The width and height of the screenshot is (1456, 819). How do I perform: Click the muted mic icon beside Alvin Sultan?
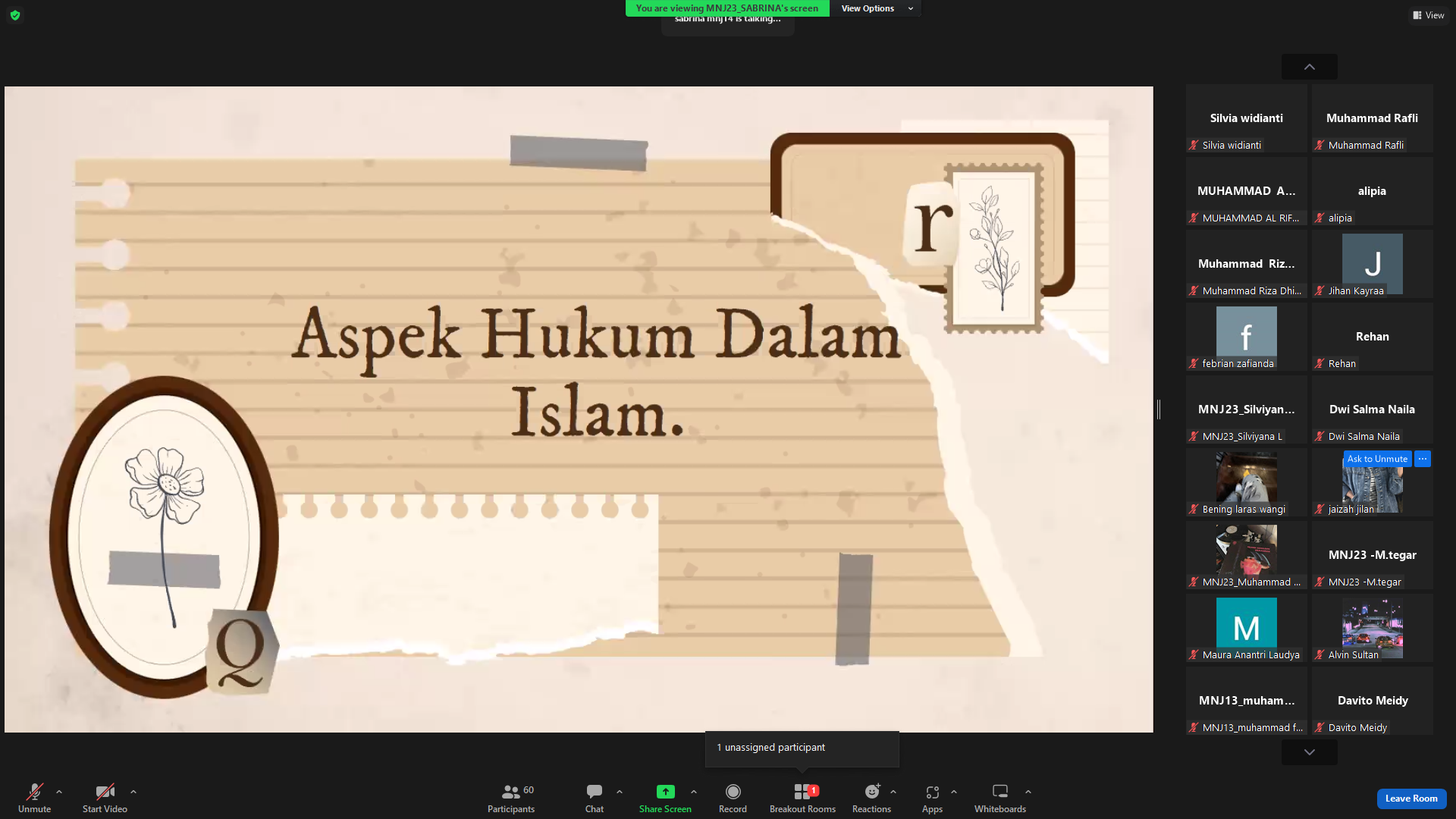coord(1319,654)
